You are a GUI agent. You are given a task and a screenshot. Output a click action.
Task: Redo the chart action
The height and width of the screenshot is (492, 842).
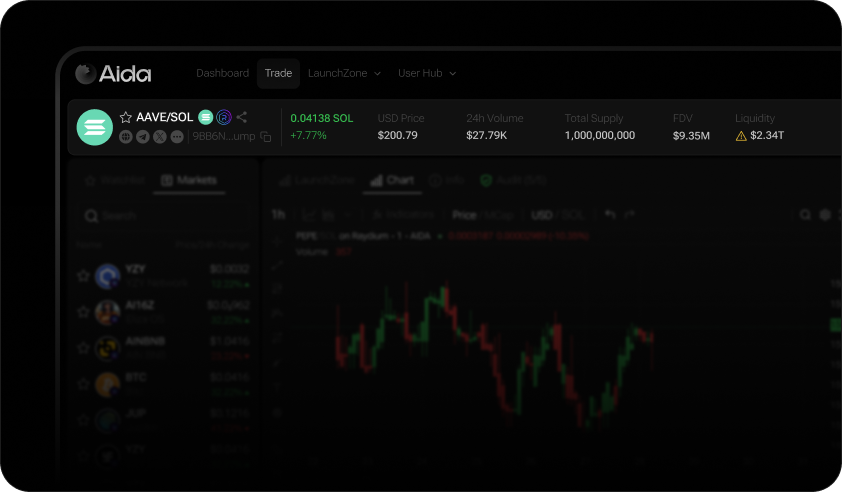coord(629,215)
